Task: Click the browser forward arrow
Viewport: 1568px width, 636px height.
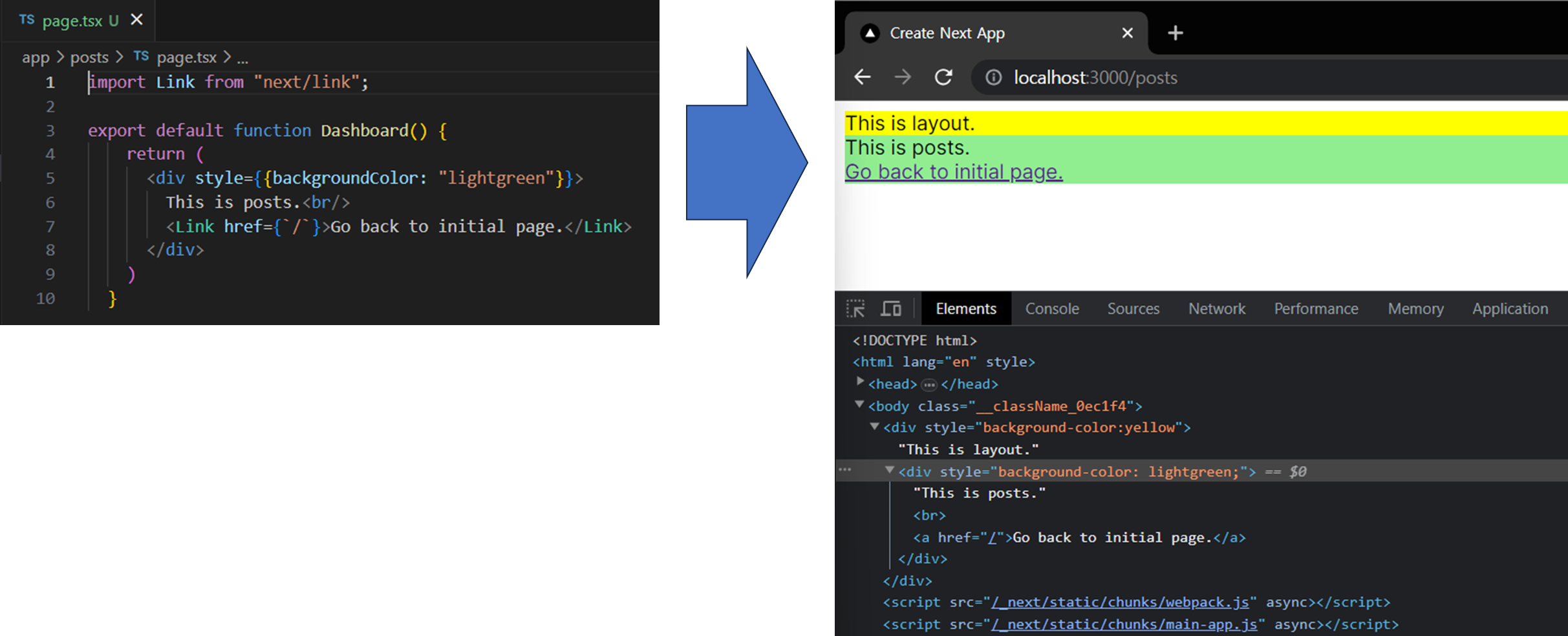Action: (903, 78)
